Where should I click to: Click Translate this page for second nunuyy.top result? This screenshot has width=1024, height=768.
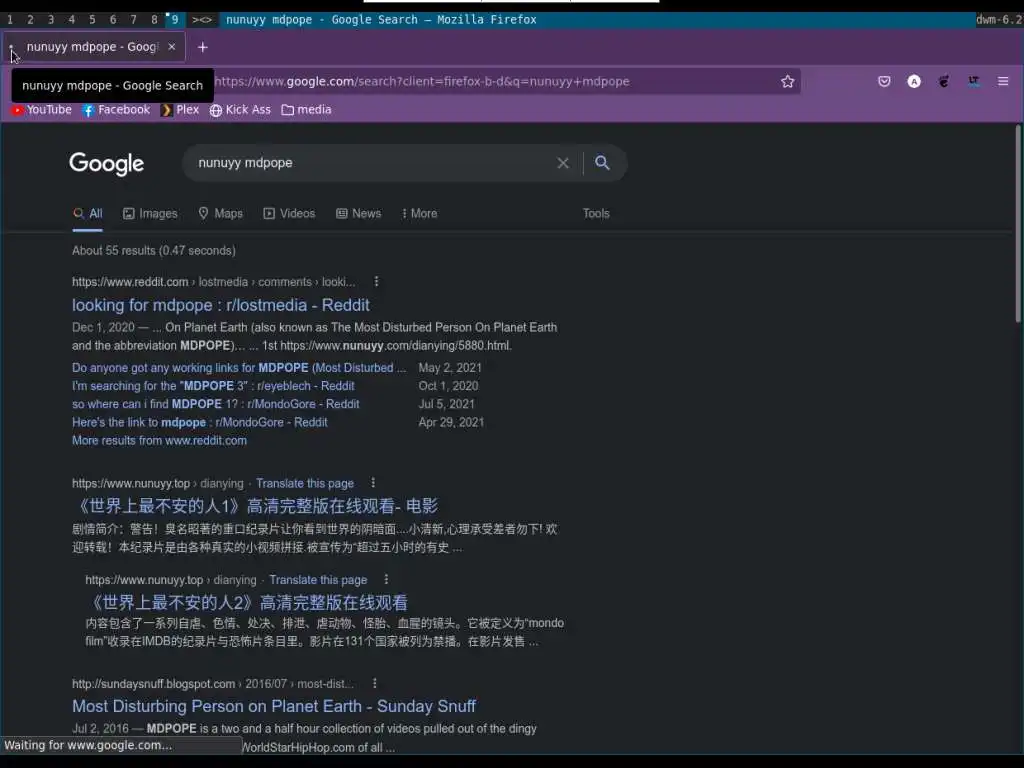pyautogui.click(x=318, y=580)
